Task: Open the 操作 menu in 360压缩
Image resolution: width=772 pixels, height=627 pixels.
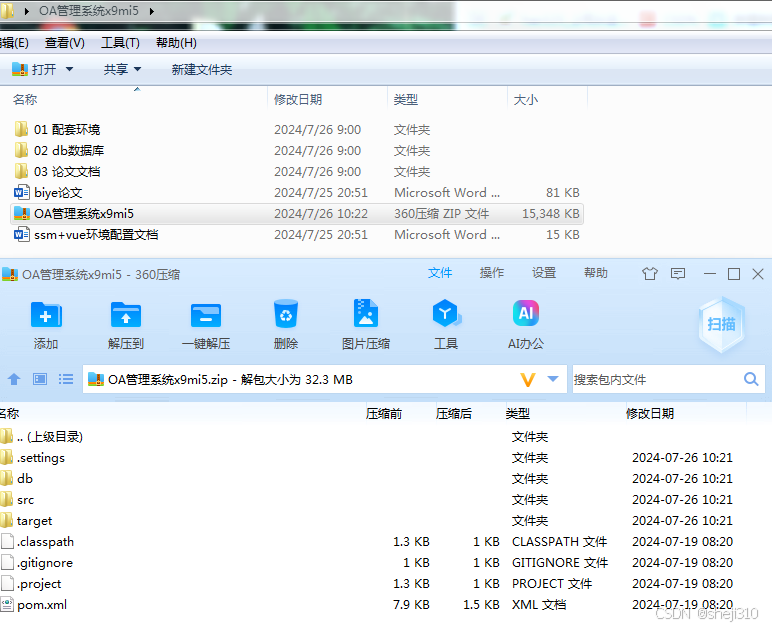Action: point(492,273)
